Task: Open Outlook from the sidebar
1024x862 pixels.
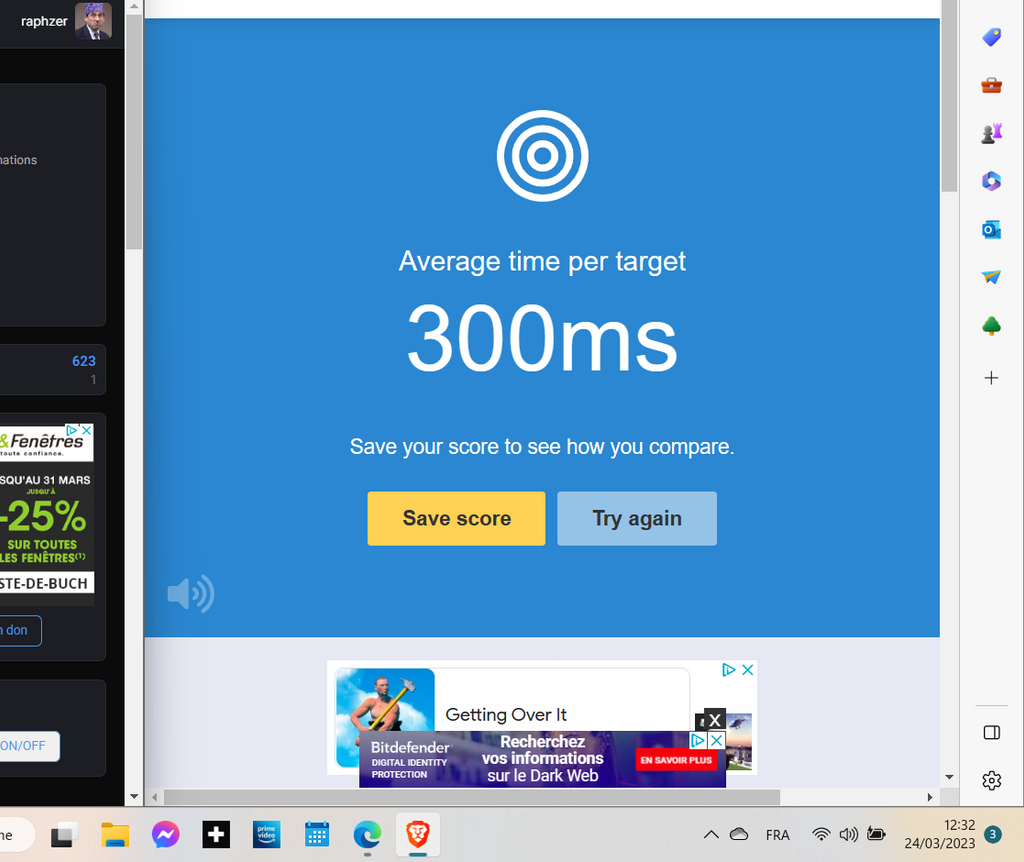Action: pyautogui.click(x=991, y=229)
